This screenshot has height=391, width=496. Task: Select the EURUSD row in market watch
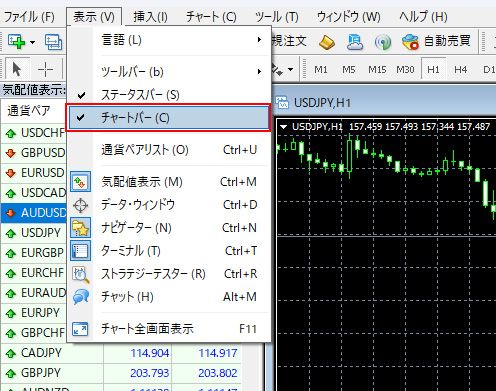click(34, 173)
